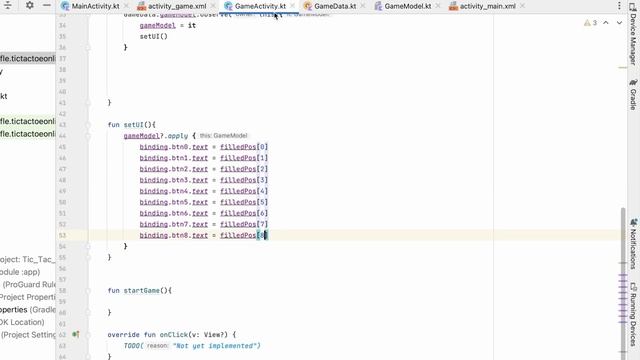Select highlighted tictactoeonli package in Project tree
This screenshot has width=640, height=360.
click(x=27, y=58)
